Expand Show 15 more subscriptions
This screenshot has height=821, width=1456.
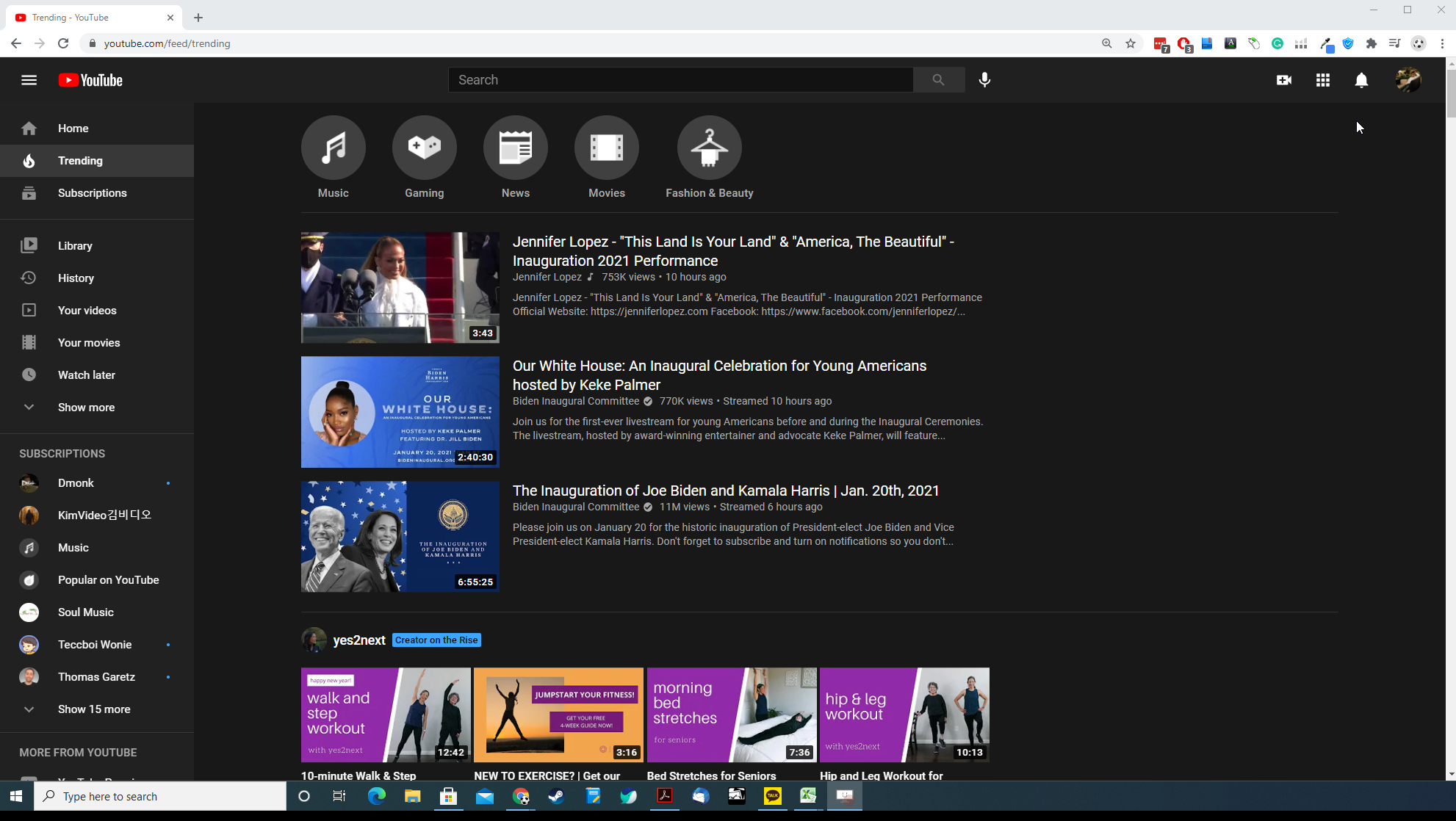click(x=93, y=709)
